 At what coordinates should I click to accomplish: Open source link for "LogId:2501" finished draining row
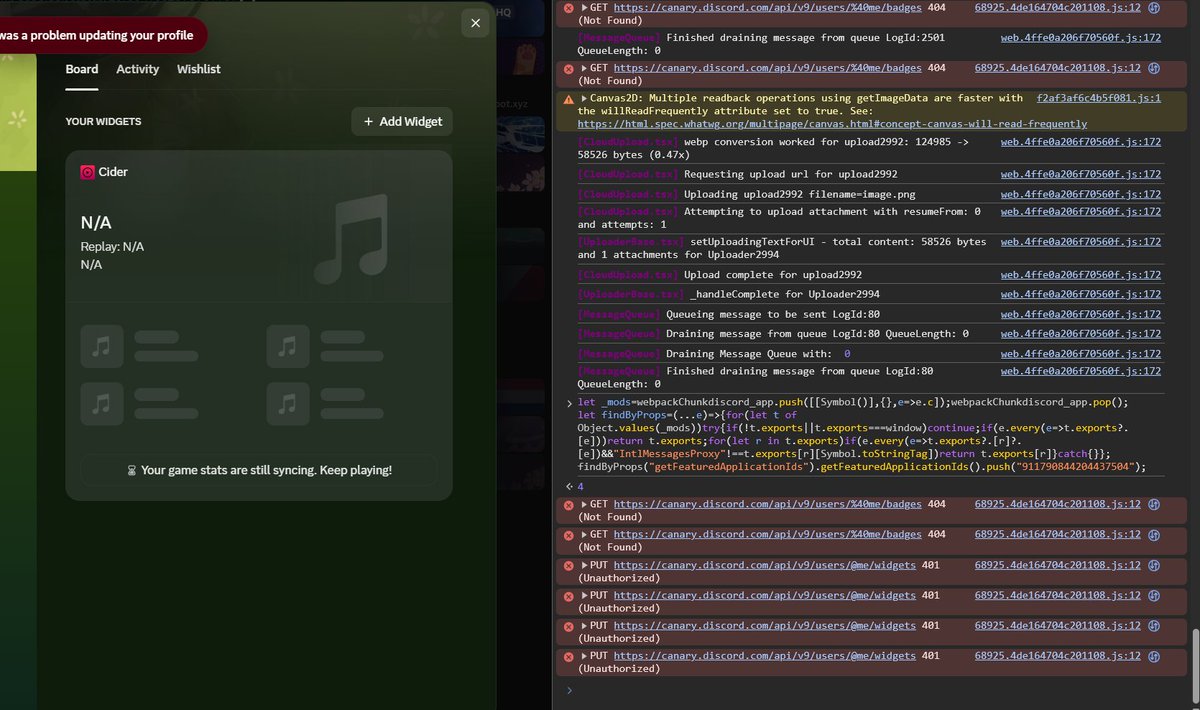pyautogui.click(x=1081, y=38)
